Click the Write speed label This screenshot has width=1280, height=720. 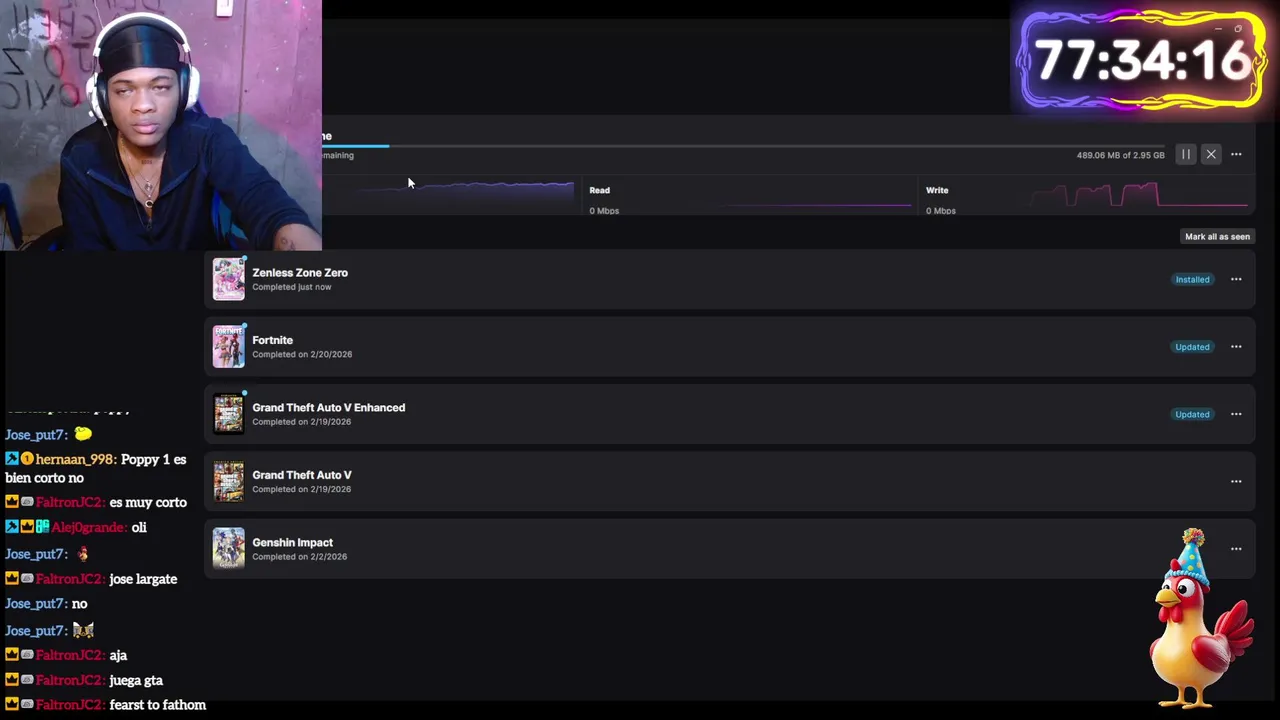937,190
